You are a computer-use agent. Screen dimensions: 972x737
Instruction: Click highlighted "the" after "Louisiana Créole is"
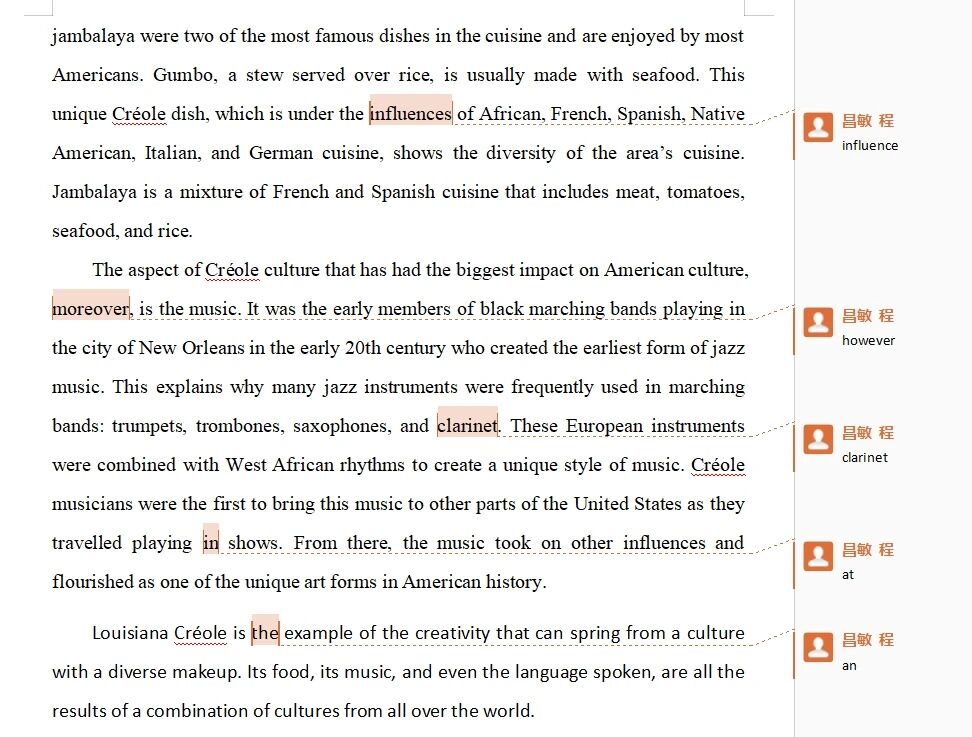(x=265, y=632)
